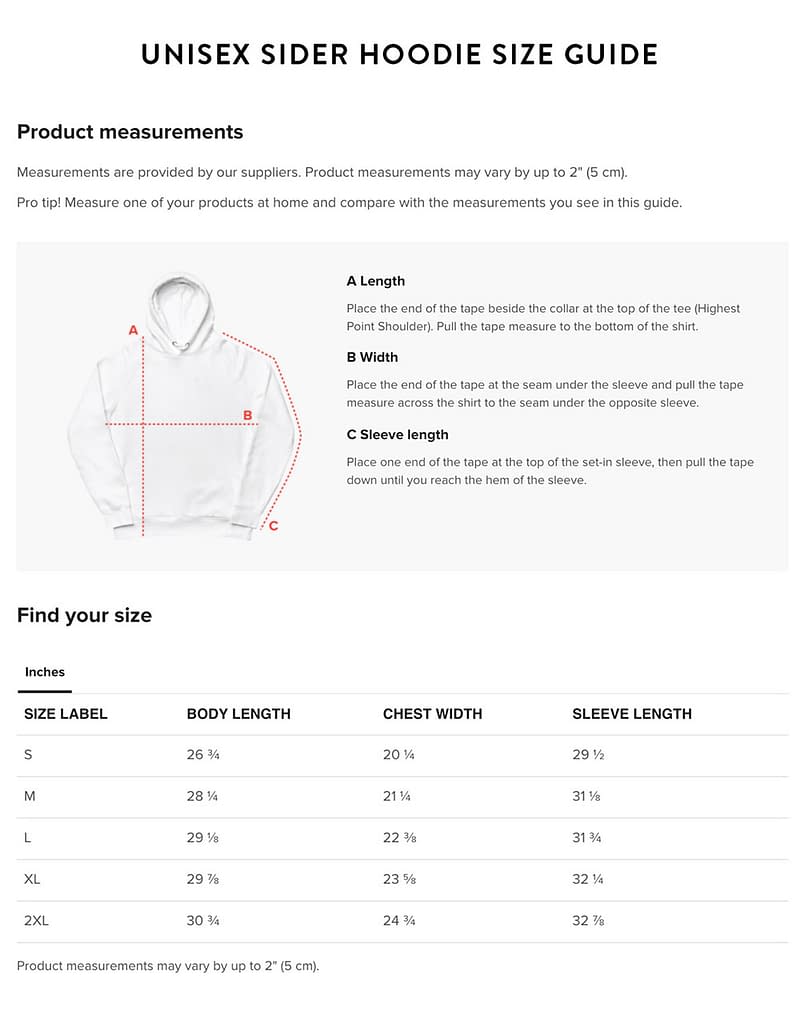Image resolution: width=800 pixels, height=1021 pixels.
Task: Select the Inches tab
Action: tap(44, 672)
